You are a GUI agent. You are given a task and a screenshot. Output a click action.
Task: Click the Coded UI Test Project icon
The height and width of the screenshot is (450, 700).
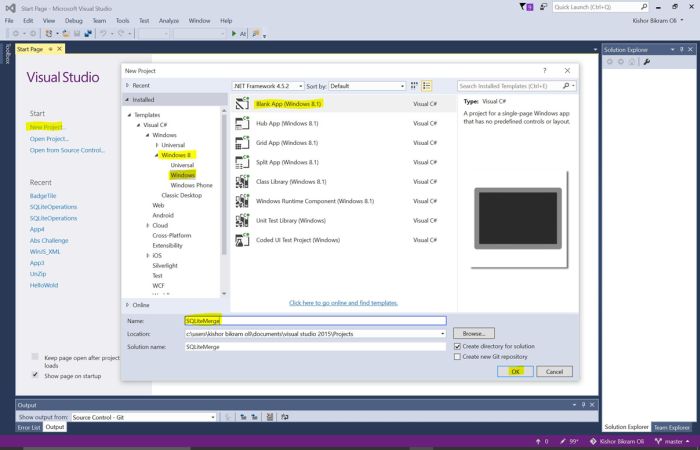coord(242,240)
